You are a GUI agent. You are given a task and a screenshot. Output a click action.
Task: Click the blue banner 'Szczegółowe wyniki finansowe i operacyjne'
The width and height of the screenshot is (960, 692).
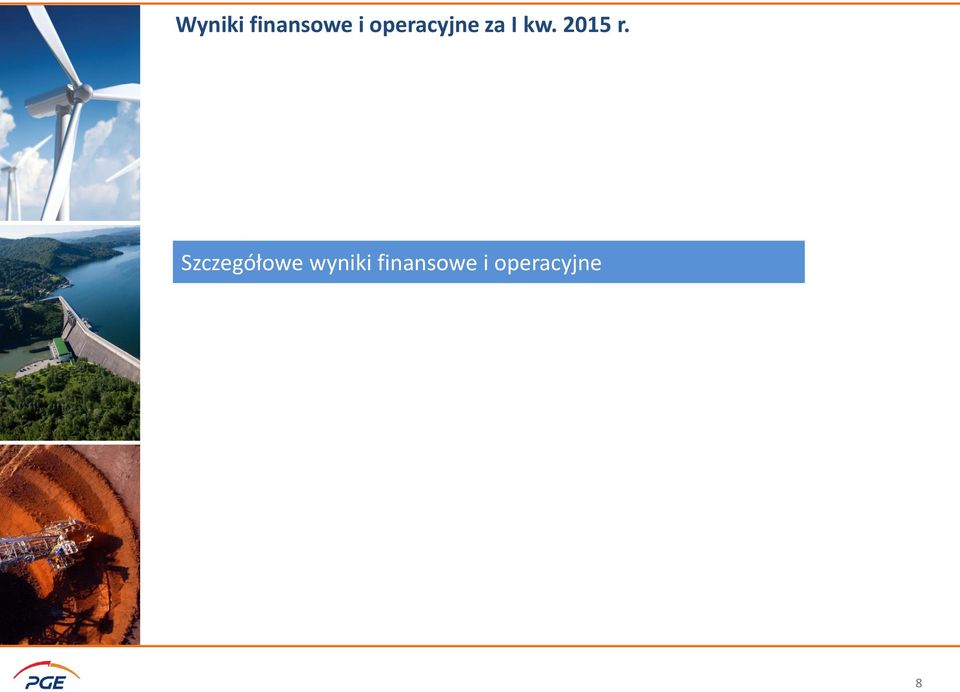click(489, 262)
